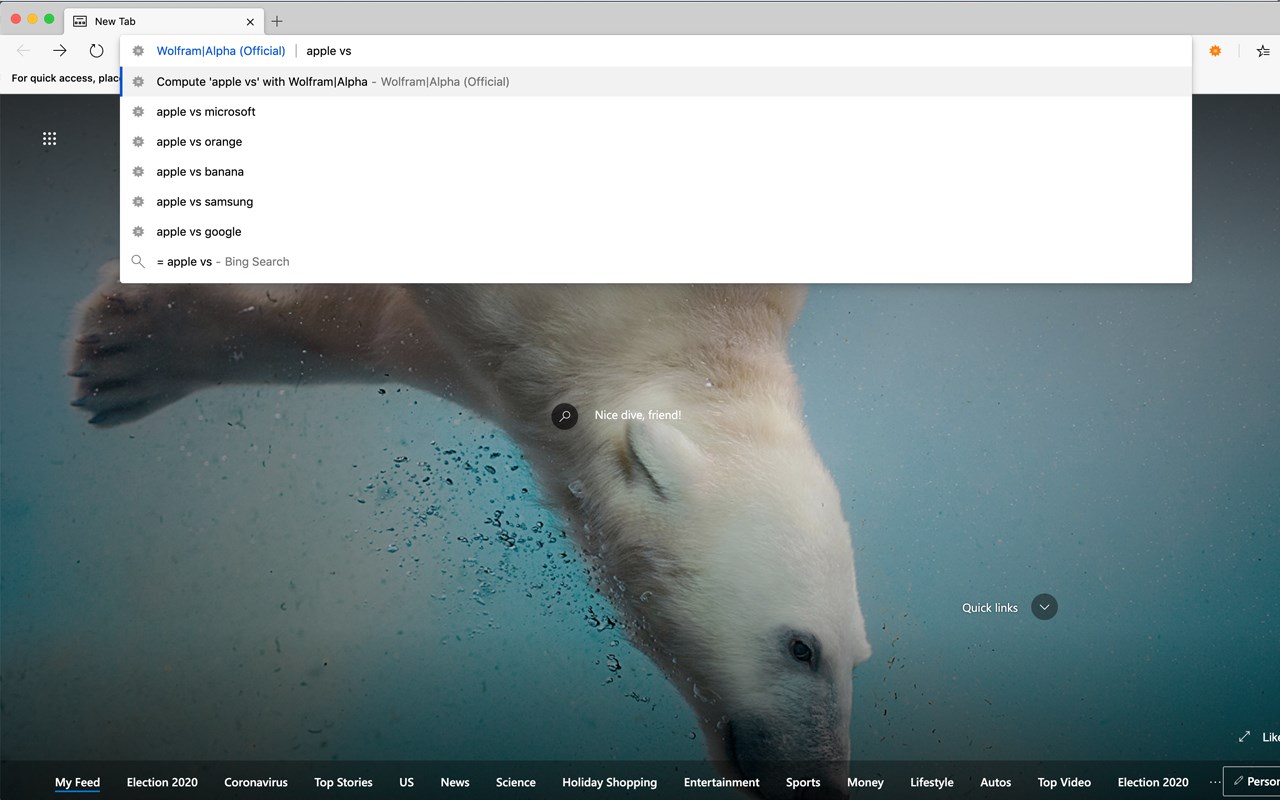Click the gear icon beside 'apple vs samsung'

(138, 202)
